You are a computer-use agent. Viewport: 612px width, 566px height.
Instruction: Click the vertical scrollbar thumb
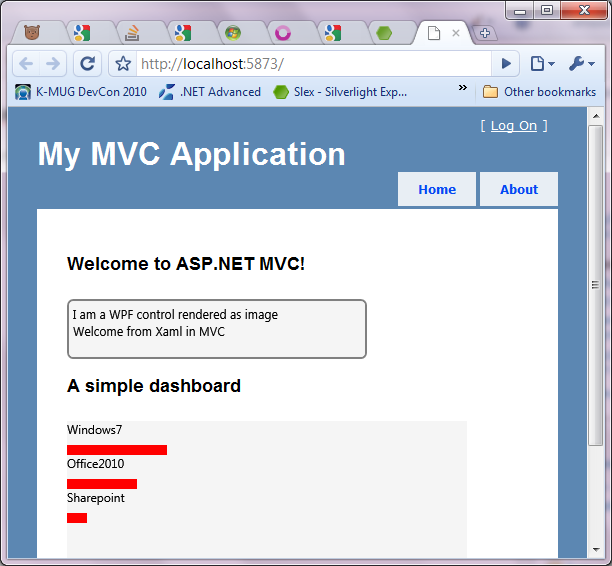click(x=596, y=285)
